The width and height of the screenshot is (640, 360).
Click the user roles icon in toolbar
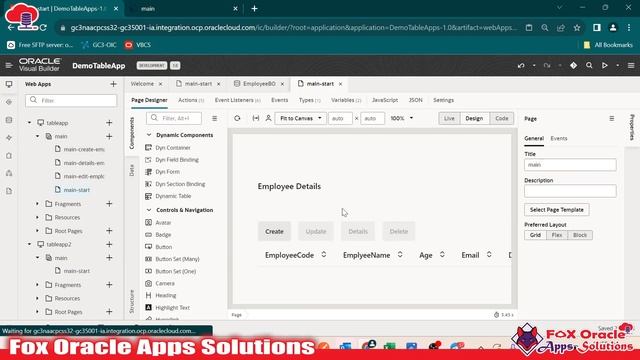268,118
